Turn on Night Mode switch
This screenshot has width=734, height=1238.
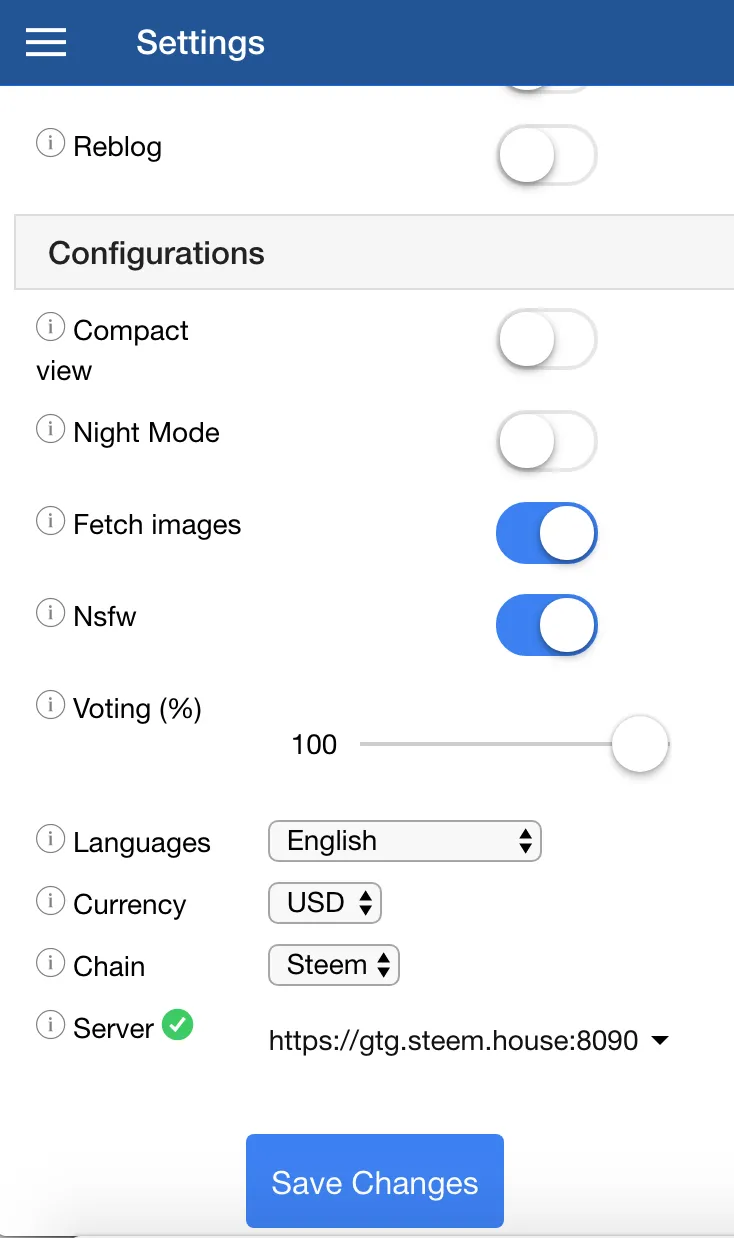click(x=546, y=441)
